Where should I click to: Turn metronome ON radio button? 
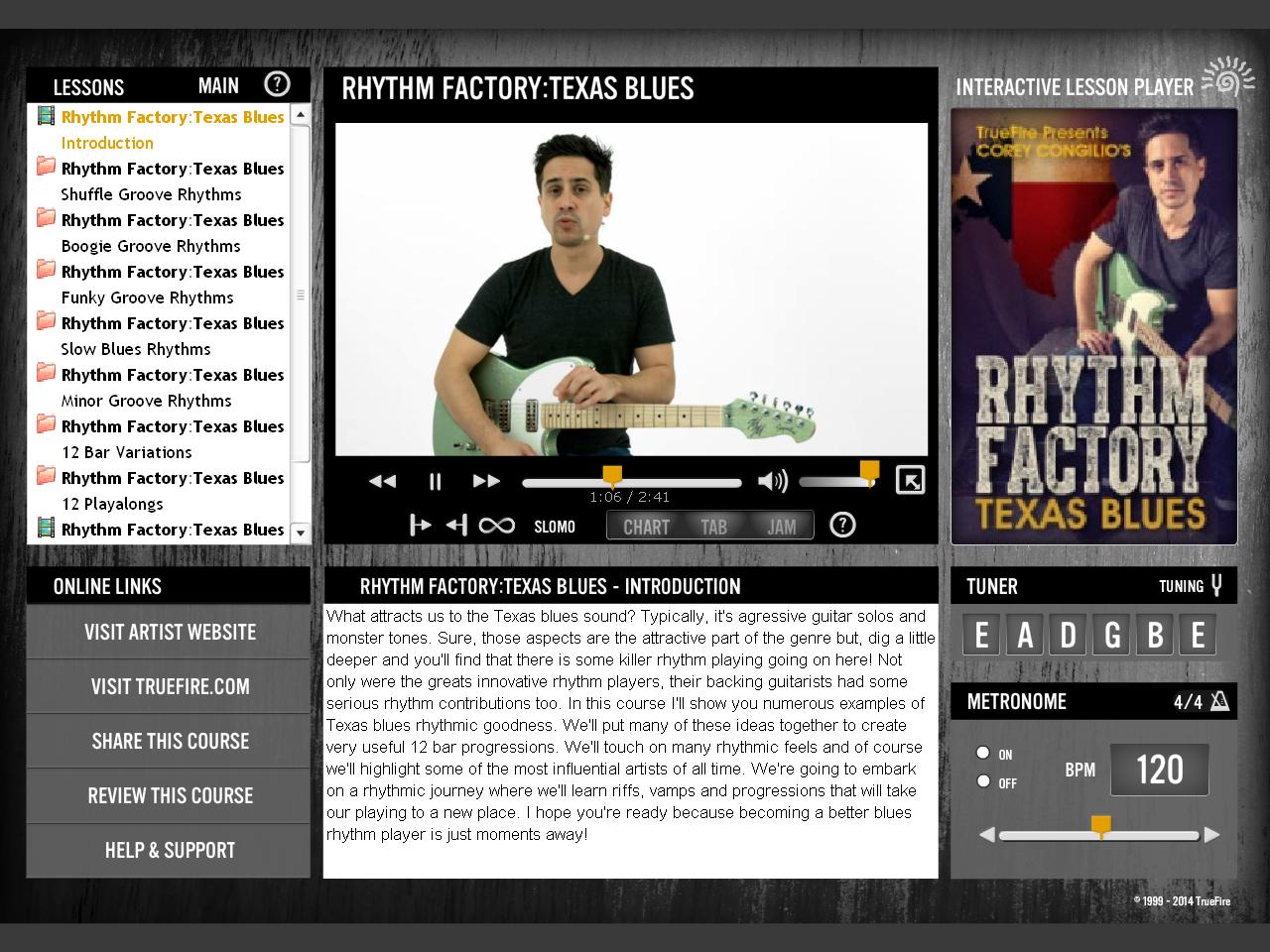pyautogui.click(x=983, y=753)
